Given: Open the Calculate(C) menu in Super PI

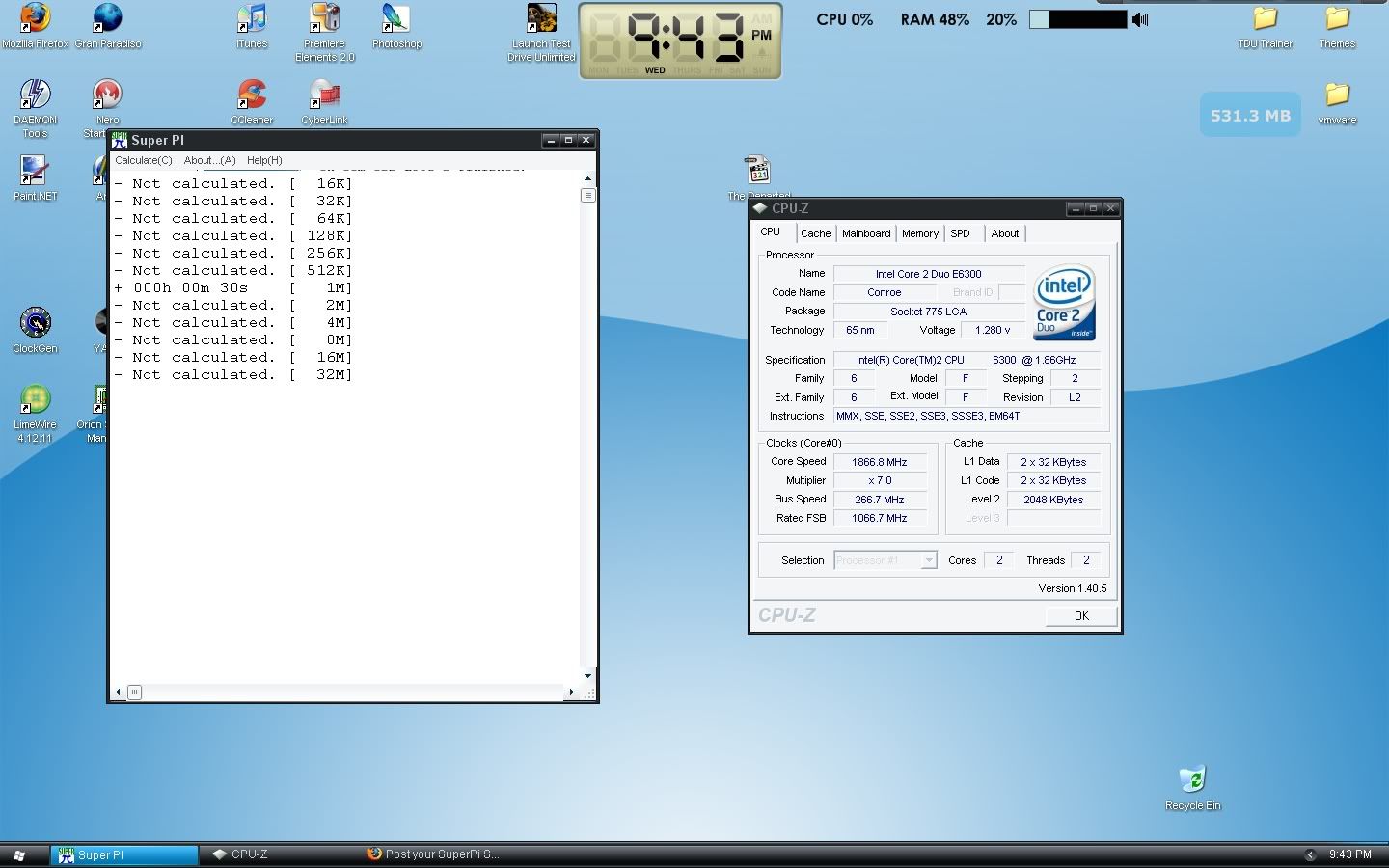Looking at the screenshot, I should coord(144,160).
